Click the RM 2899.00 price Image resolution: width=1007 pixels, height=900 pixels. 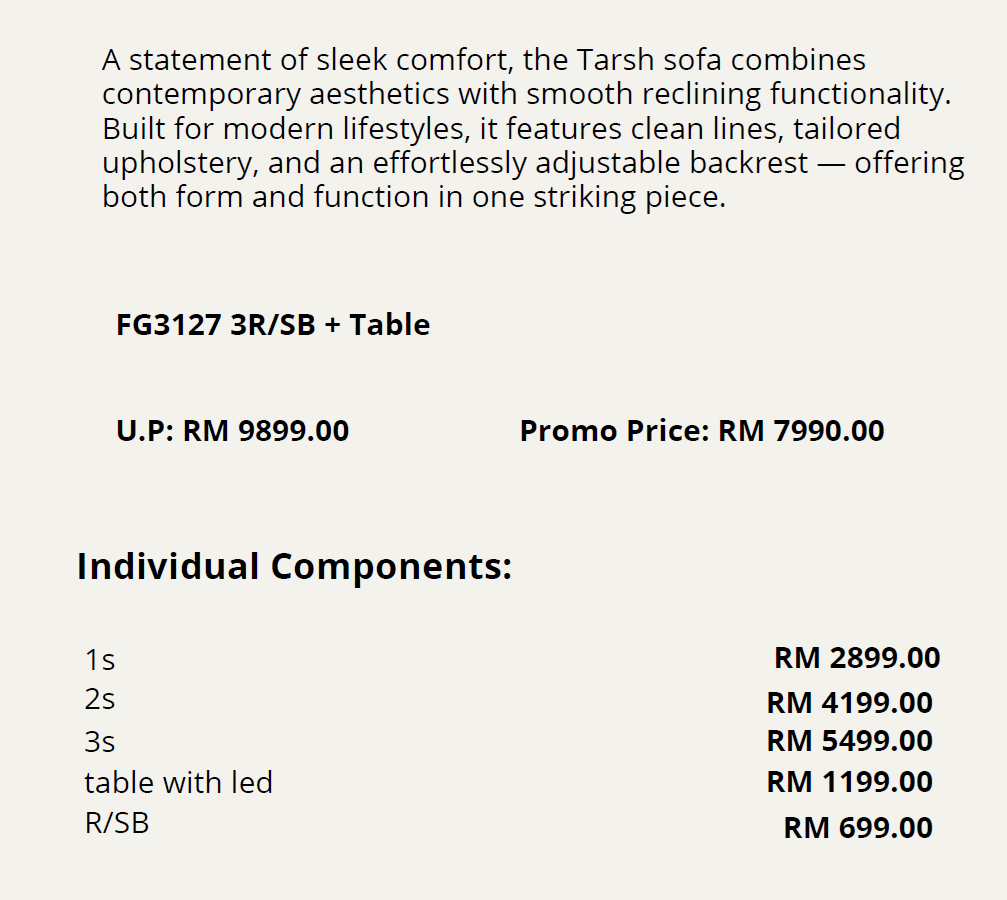[x=857, y=658]
